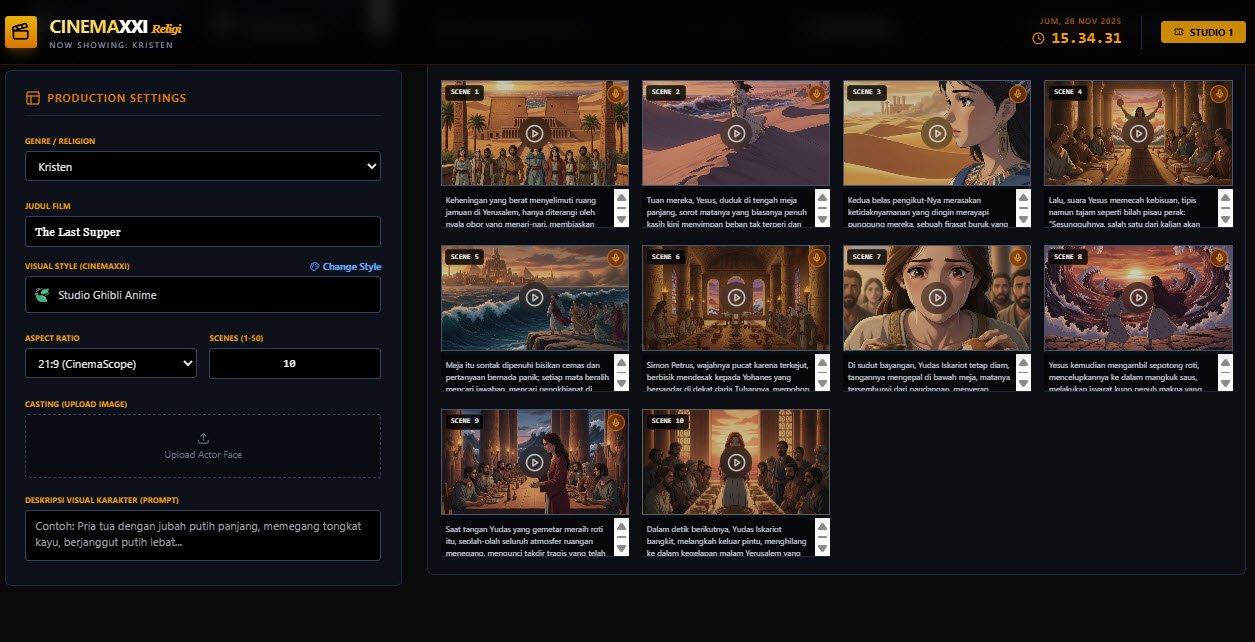Expand the Aspect Ratio 21:9 dropdown
Screen dimensions: 1255x642
tap(111, 364)
